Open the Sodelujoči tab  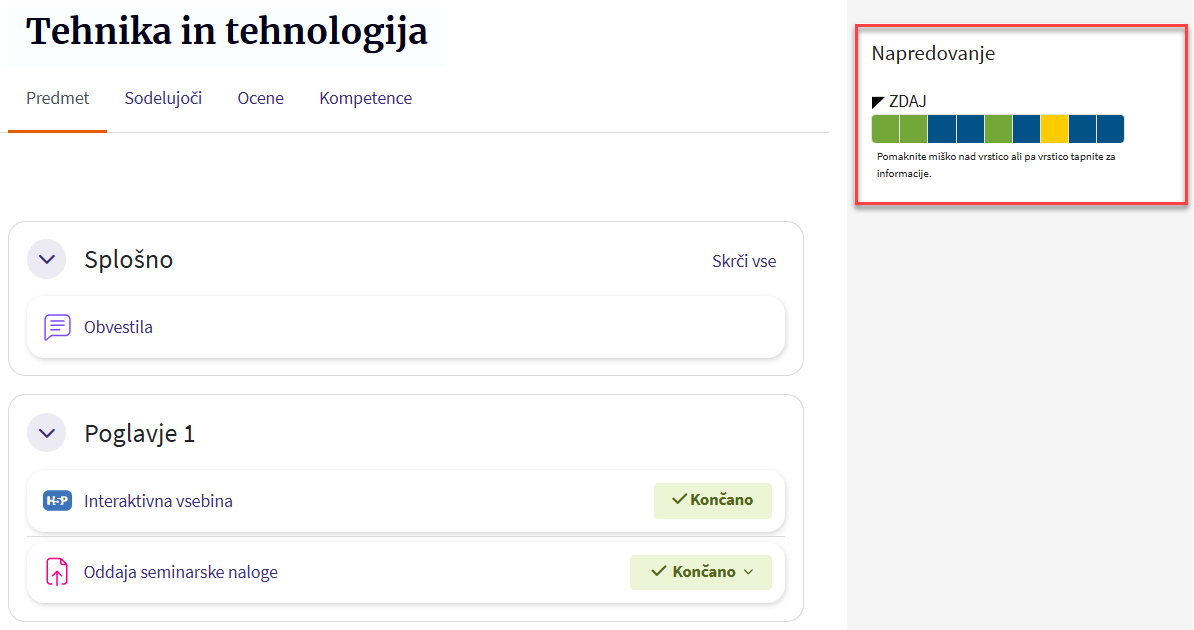[x=163, y=98]
